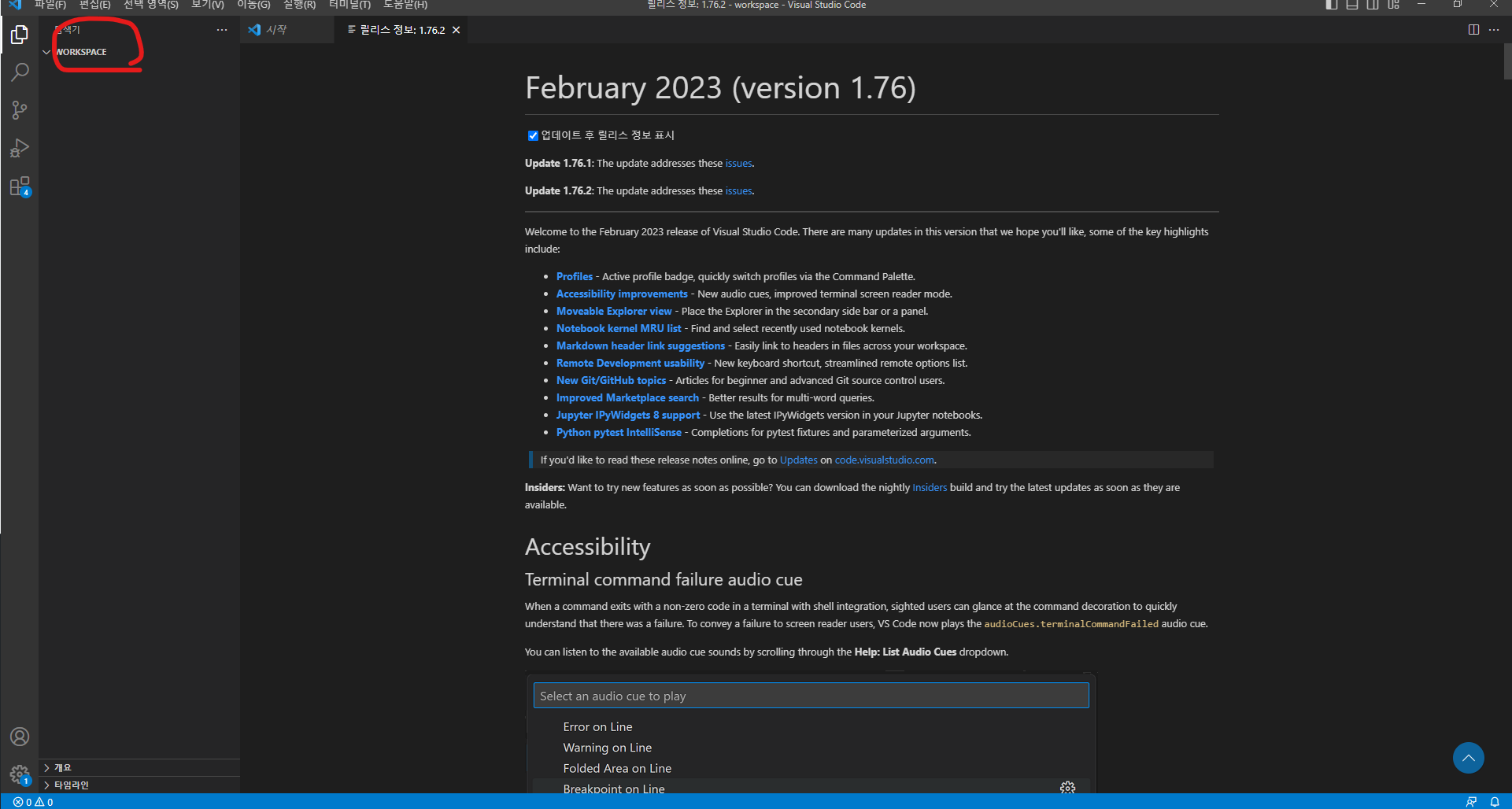Image resolution: width=1512 pixels, height=809 pixels.
Task: Close the release notes 1.76.2 tab
Action: [456, 30]
